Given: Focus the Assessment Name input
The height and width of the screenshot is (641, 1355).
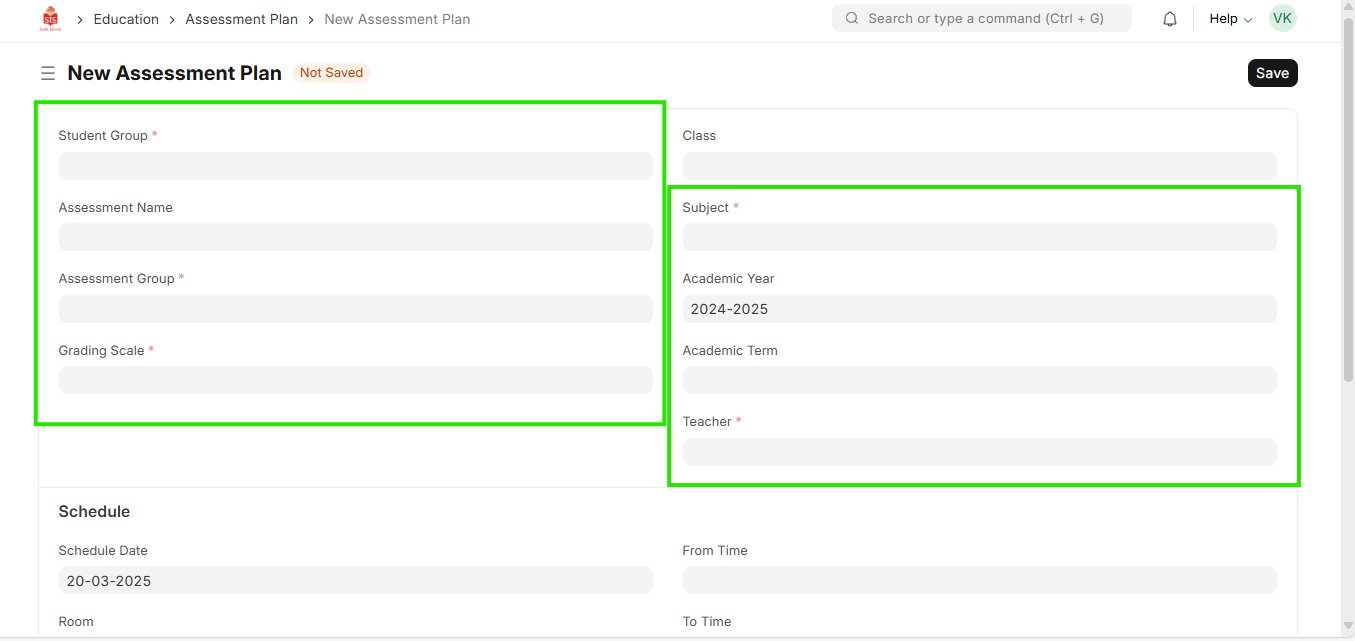Looking at the screenshot, I should point(355,237).
